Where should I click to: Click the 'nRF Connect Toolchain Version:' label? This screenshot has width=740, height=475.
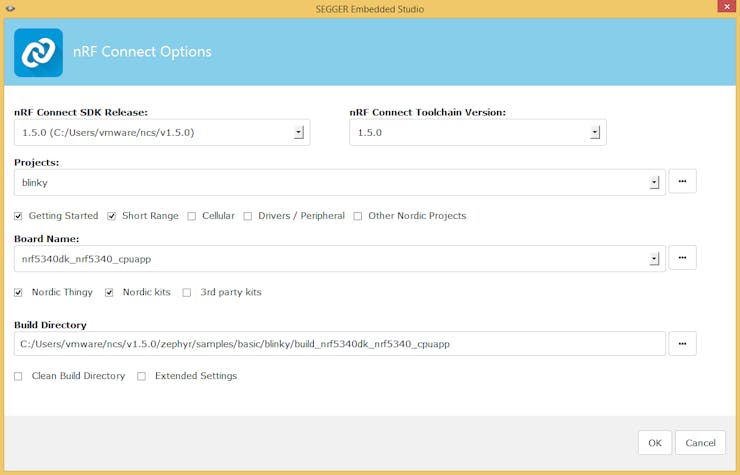click(428, 112)
